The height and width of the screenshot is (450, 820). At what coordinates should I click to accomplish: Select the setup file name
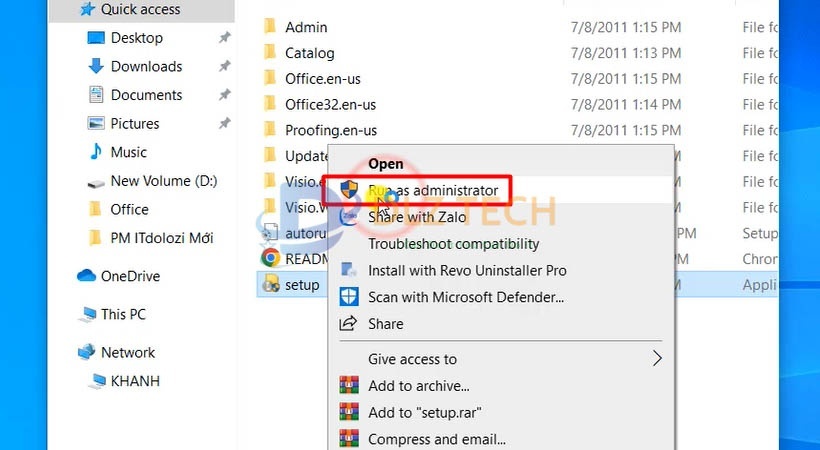[302, 285]
